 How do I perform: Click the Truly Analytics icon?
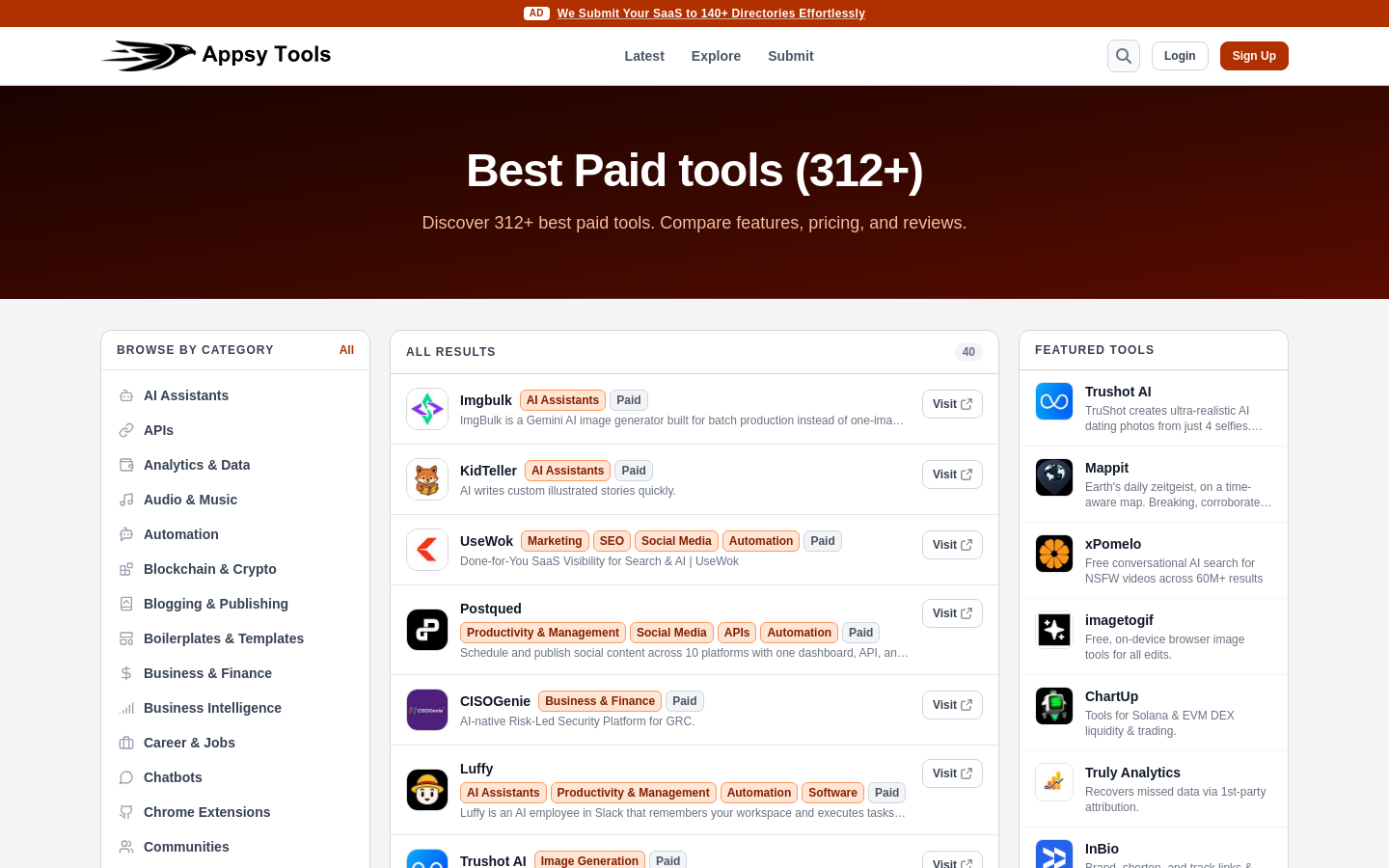point(1054,782)
